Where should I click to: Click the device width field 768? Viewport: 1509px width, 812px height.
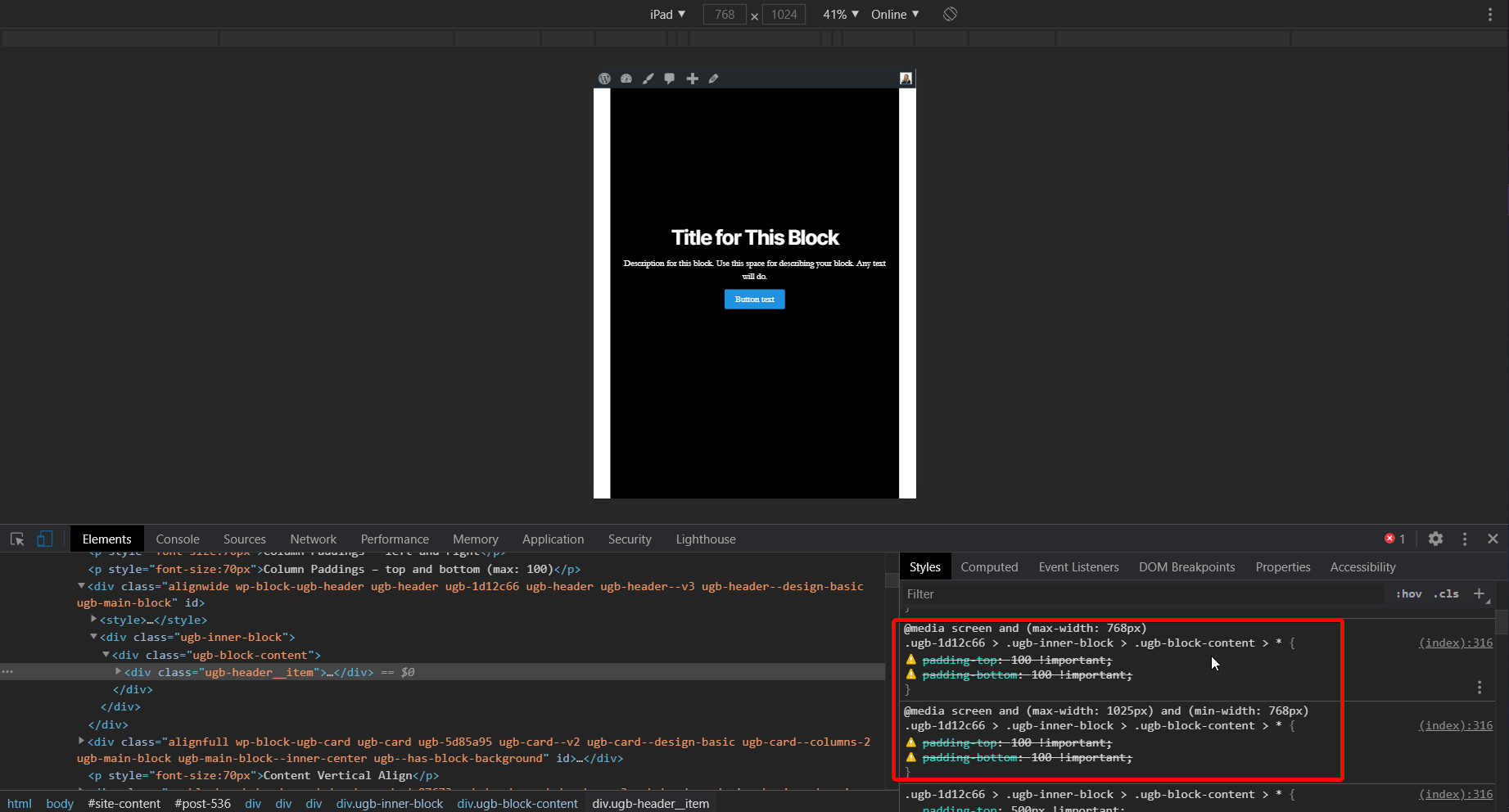pos(725,14)
